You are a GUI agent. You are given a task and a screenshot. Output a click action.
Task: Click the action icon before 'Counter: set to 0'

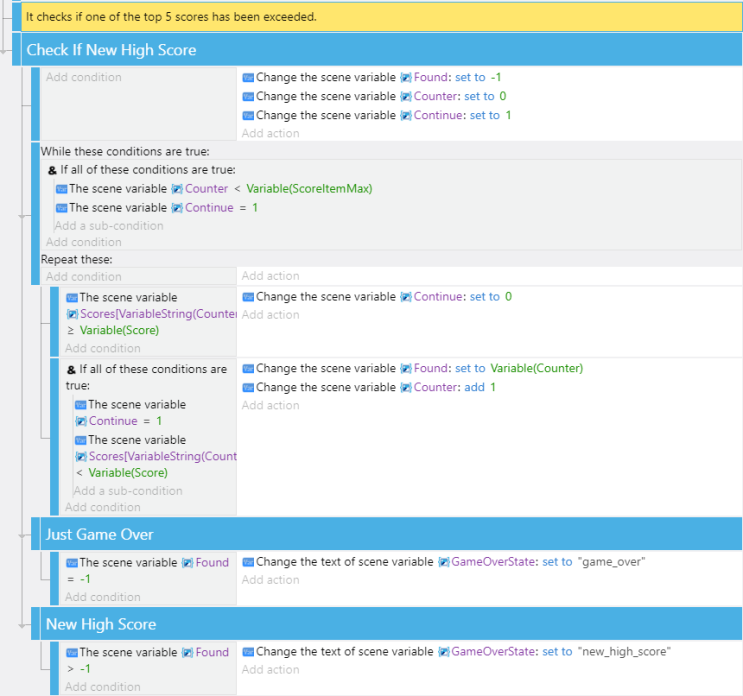pyautogui.click(x=248, y=96)
